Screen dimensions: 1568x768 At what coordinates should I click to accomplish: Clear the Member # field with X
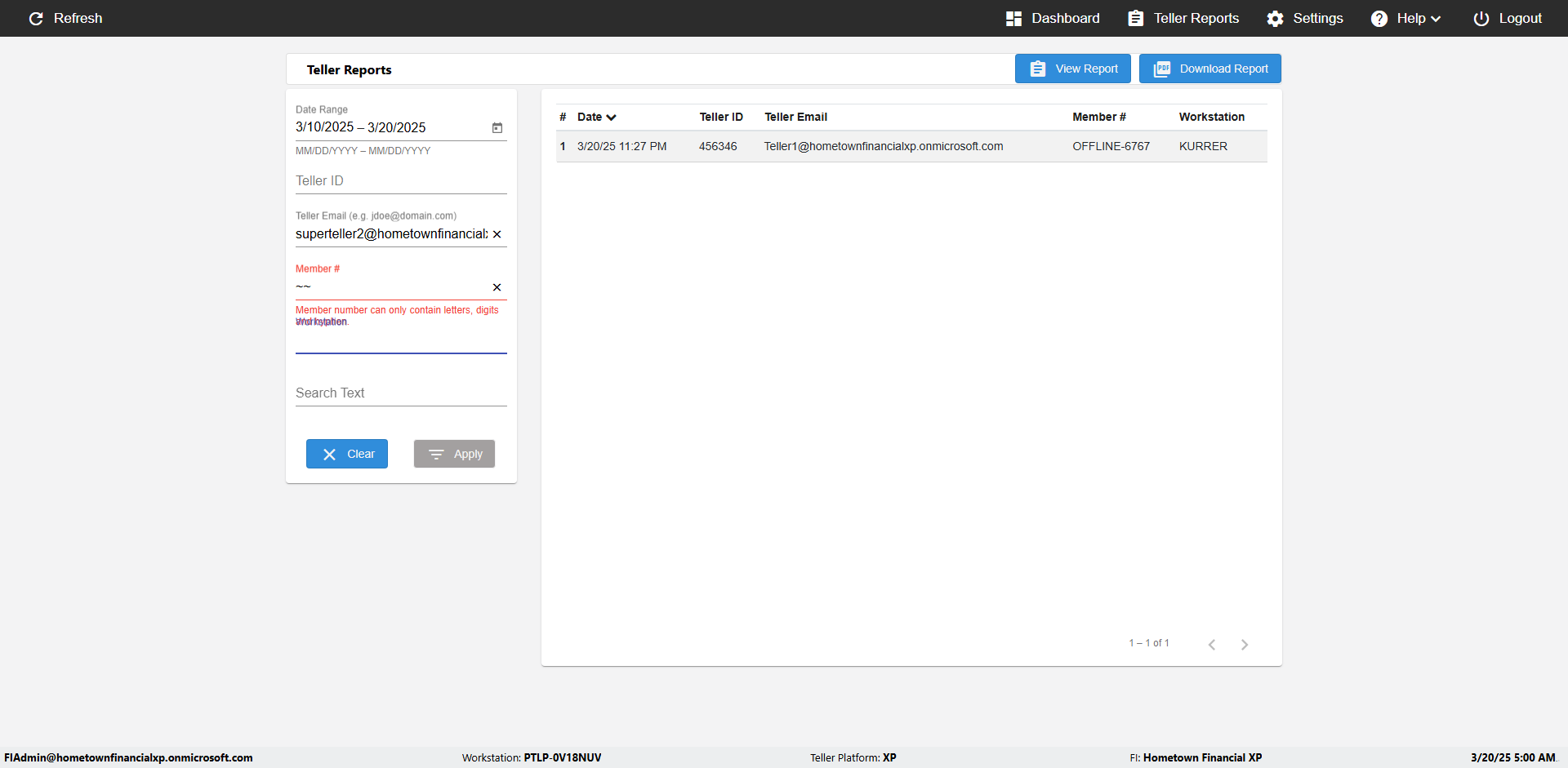(x=497, y=287)
